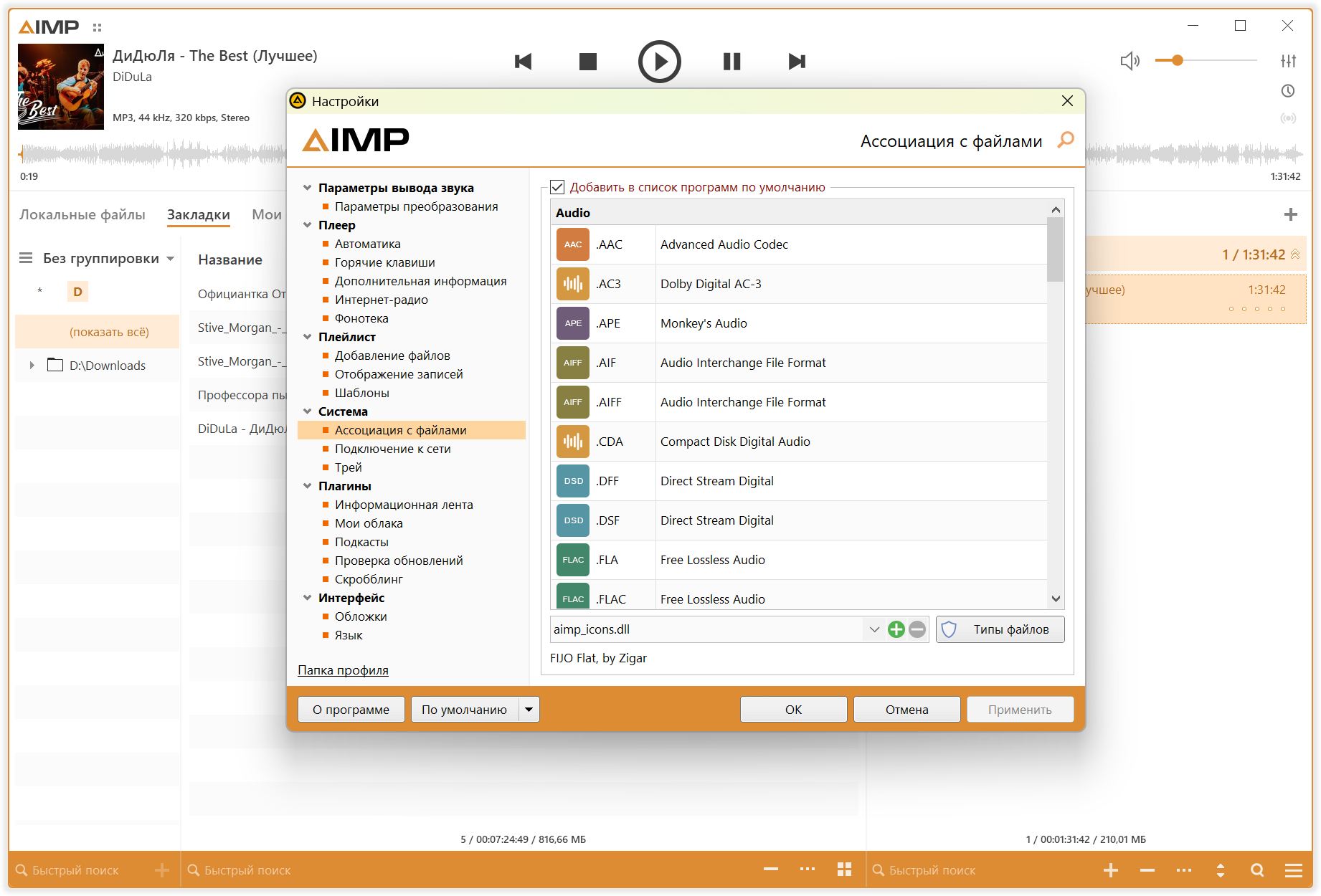This screenshot has width=1321, height=896.
Task: Open 'Горячие клавиши' settings page
Action: [x=385, y=262]
